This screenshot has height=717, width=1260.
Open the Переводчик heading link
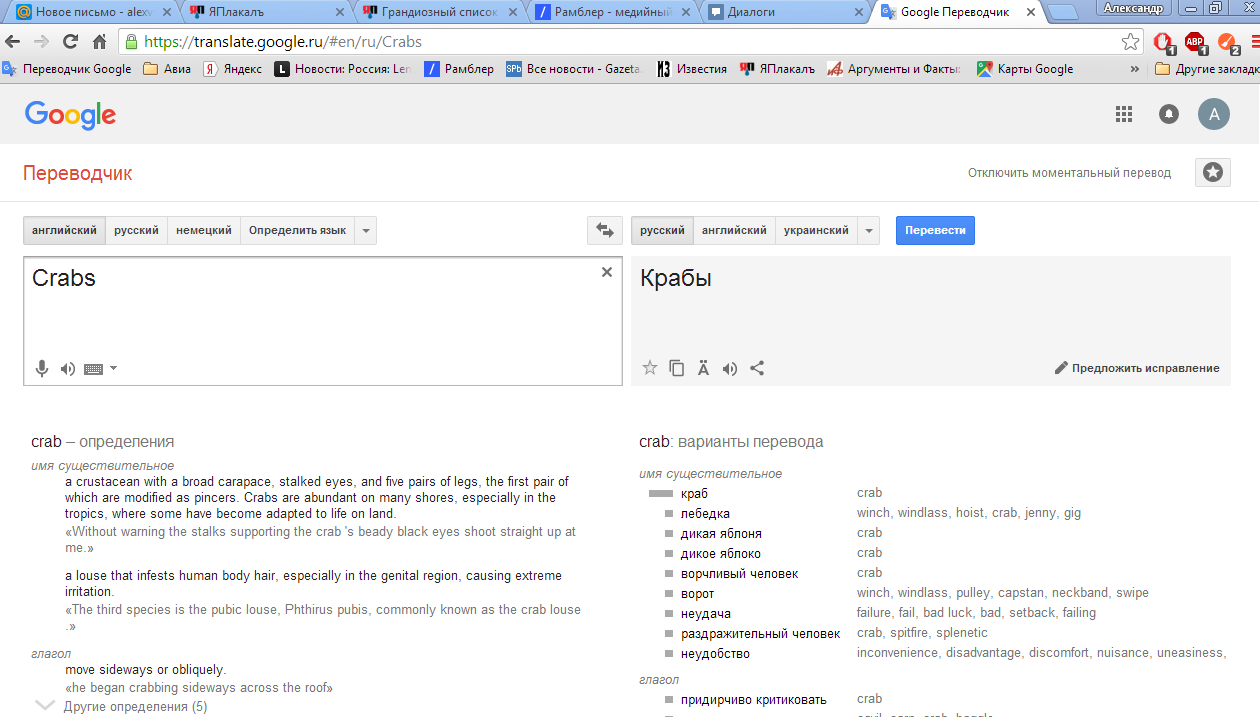pyautogui.click(x=77, y=173)
